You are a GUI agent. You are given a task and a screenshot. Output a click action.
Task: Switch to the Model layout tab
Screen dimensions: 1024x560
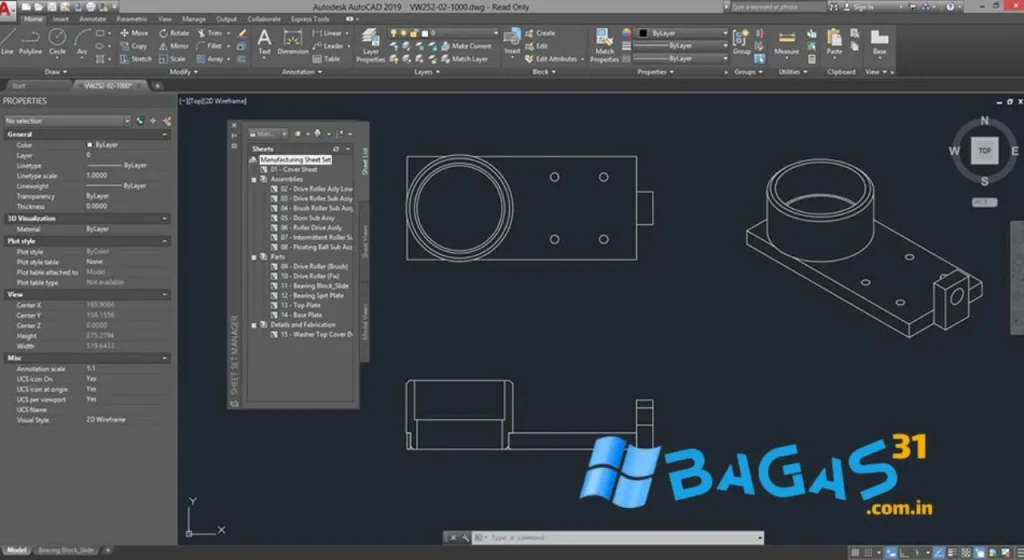pyautogui.click(x=16, y=550)
